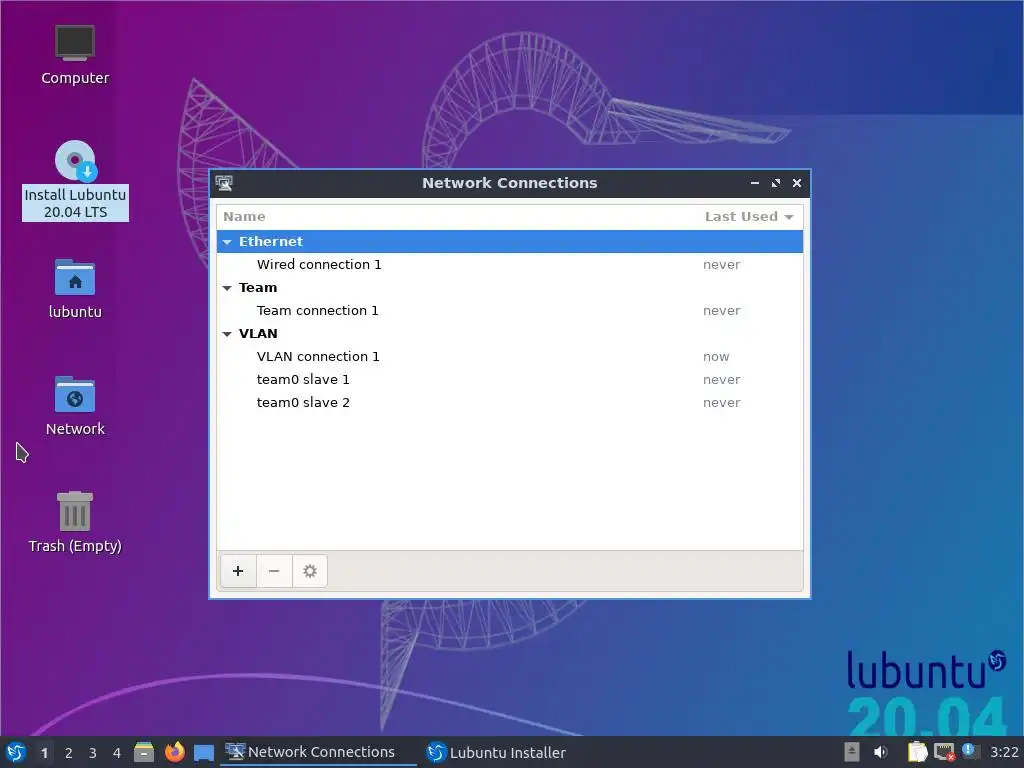Launch file manager from taskbar
Viewport: 1024px width, 768px height.
coord(144,752)
